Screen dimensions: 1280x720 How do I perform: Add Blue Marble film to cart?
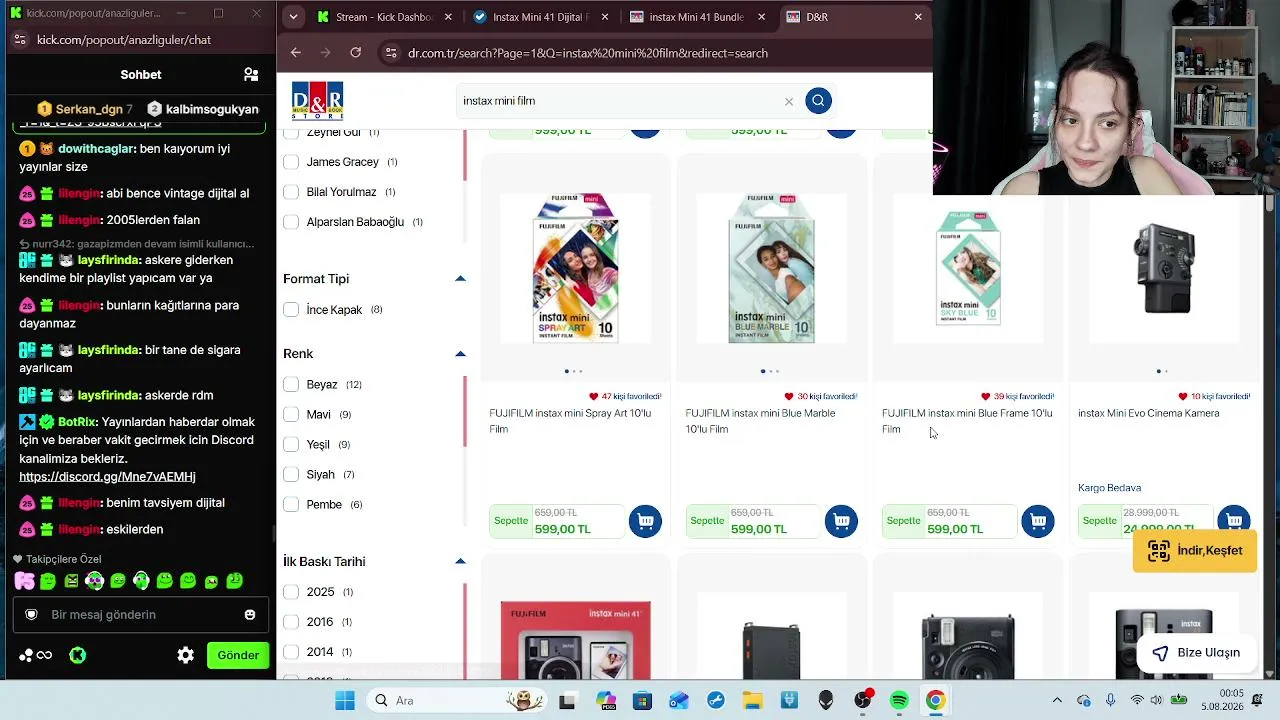[x=841, y=521]
